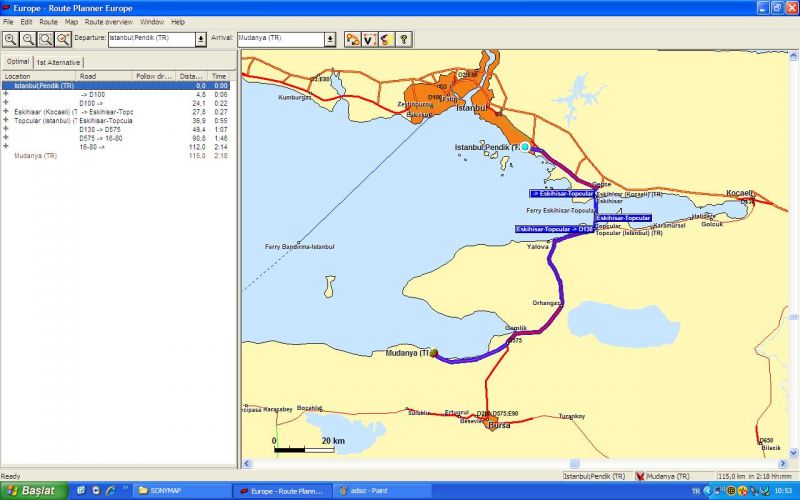Click the red flag icon in status bar

[640, 476]
